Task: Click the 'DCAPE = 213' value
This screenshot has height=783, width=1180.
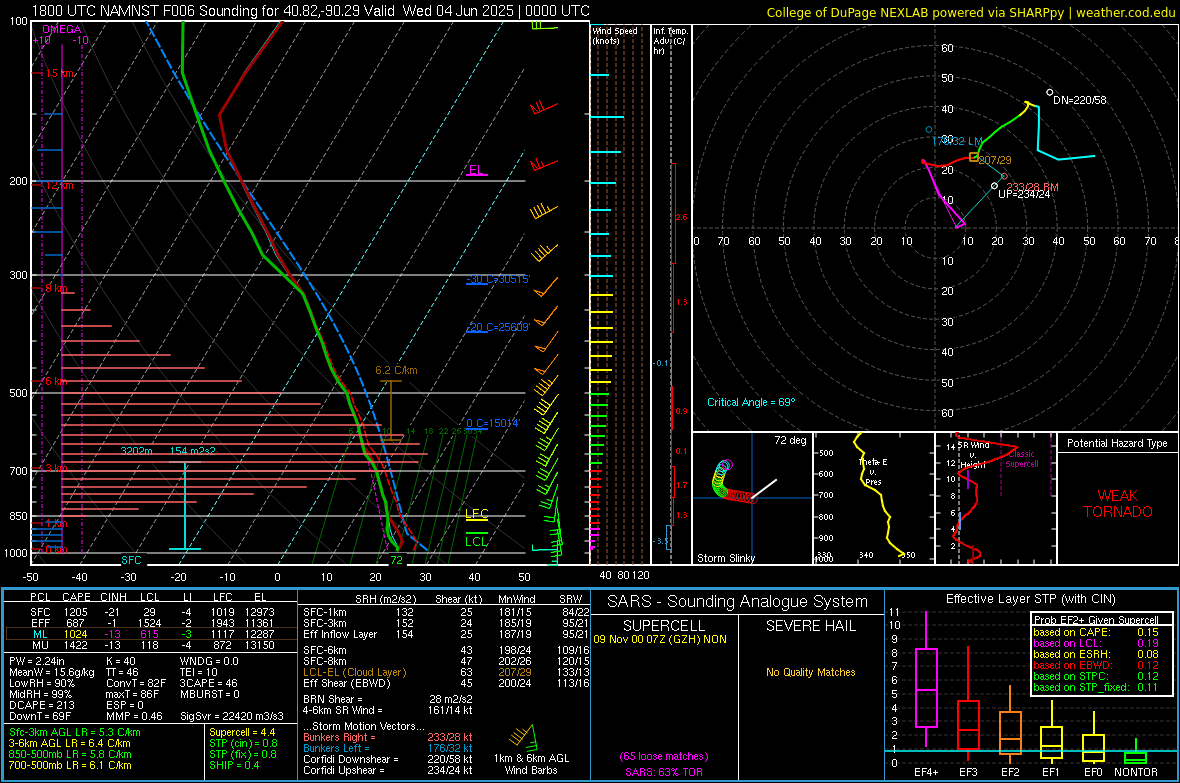Action: [x=42, y=705]
